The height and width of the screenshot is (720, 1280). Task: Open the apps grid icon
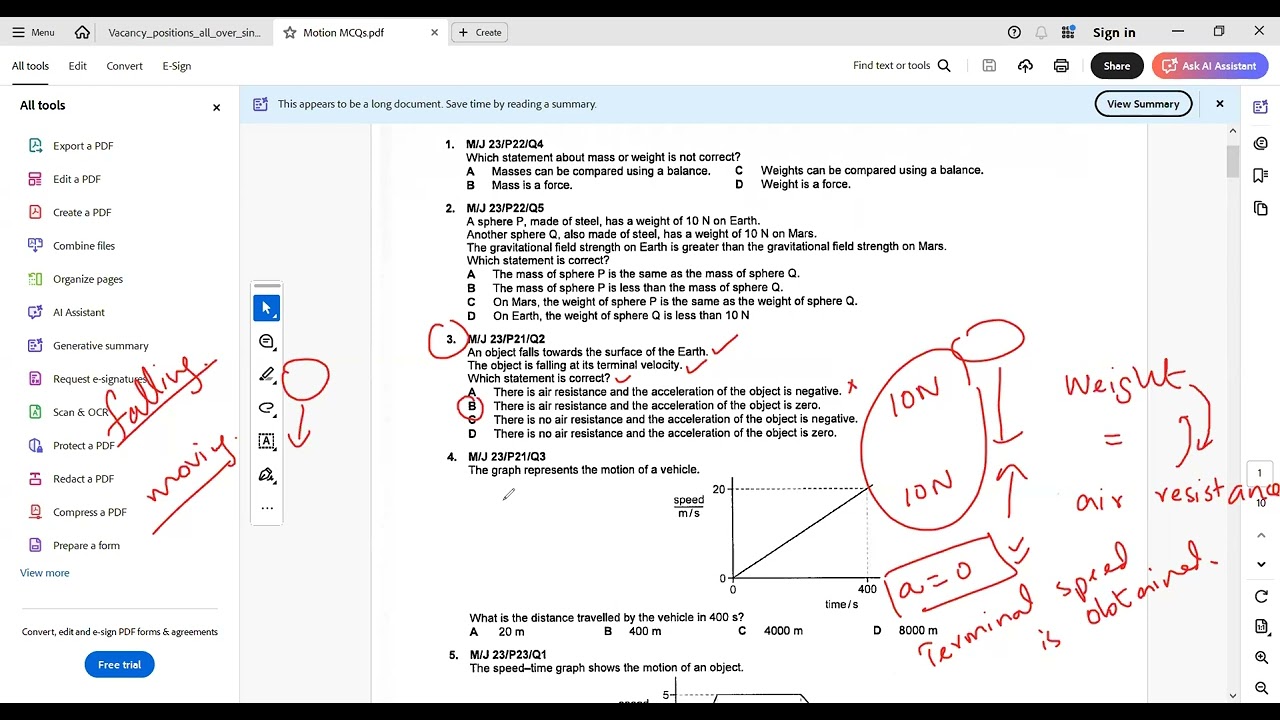[x=1068, y=32]
